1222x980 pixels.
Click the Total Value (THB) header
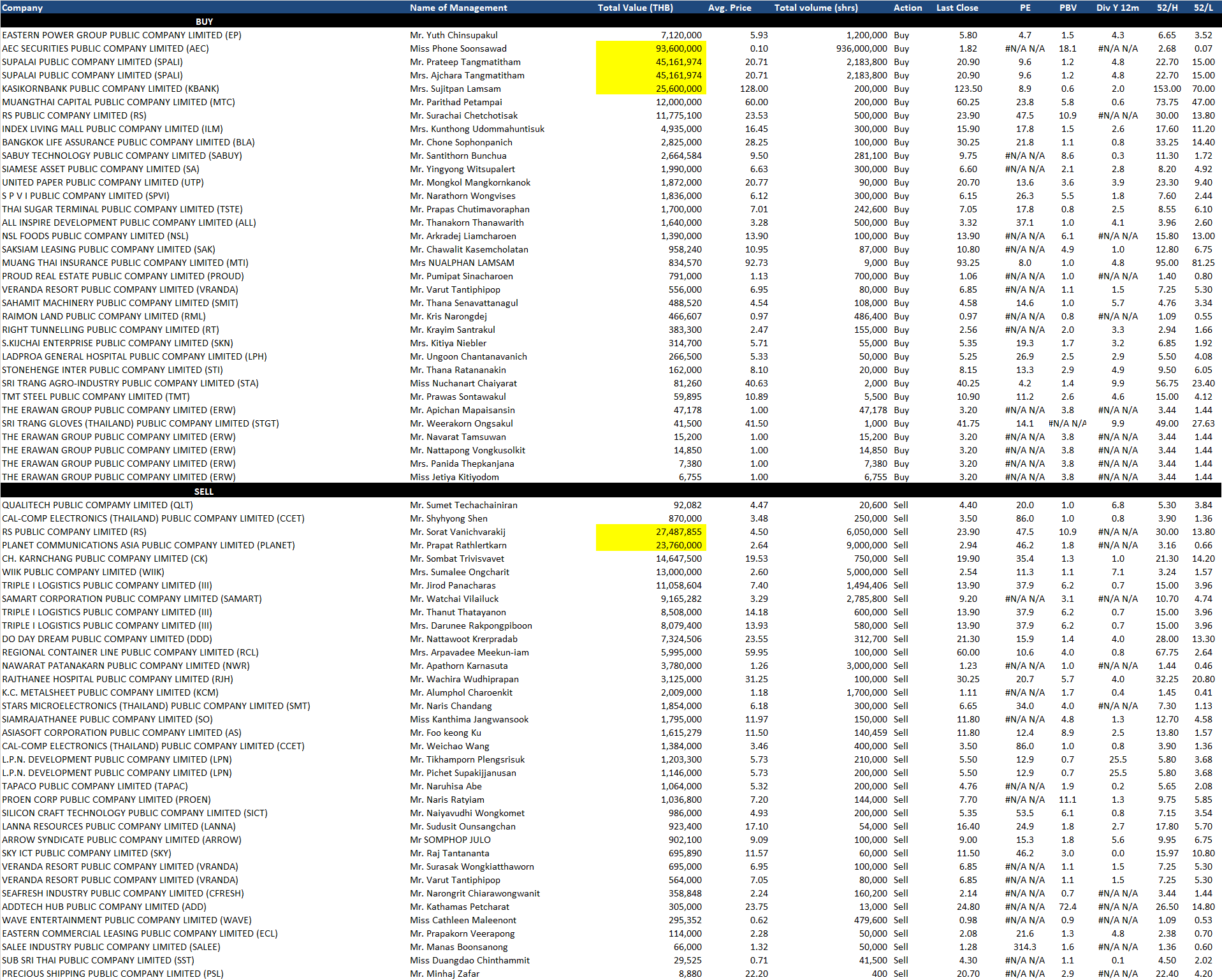pyautogui.click(x=635, y=8)
